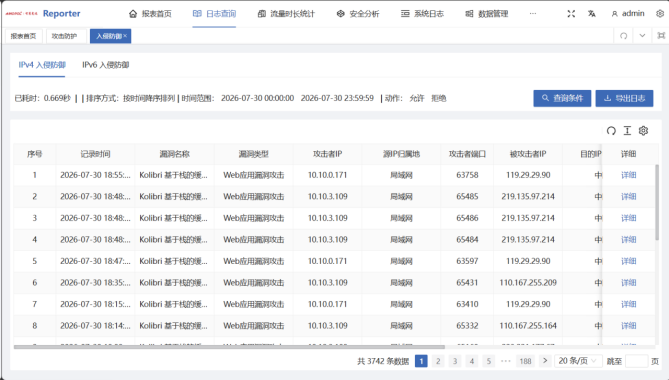Image resolution: width=669 pixels, height=380 pixels.
Task: Open table column settings gear
Action: coord(643,131)
